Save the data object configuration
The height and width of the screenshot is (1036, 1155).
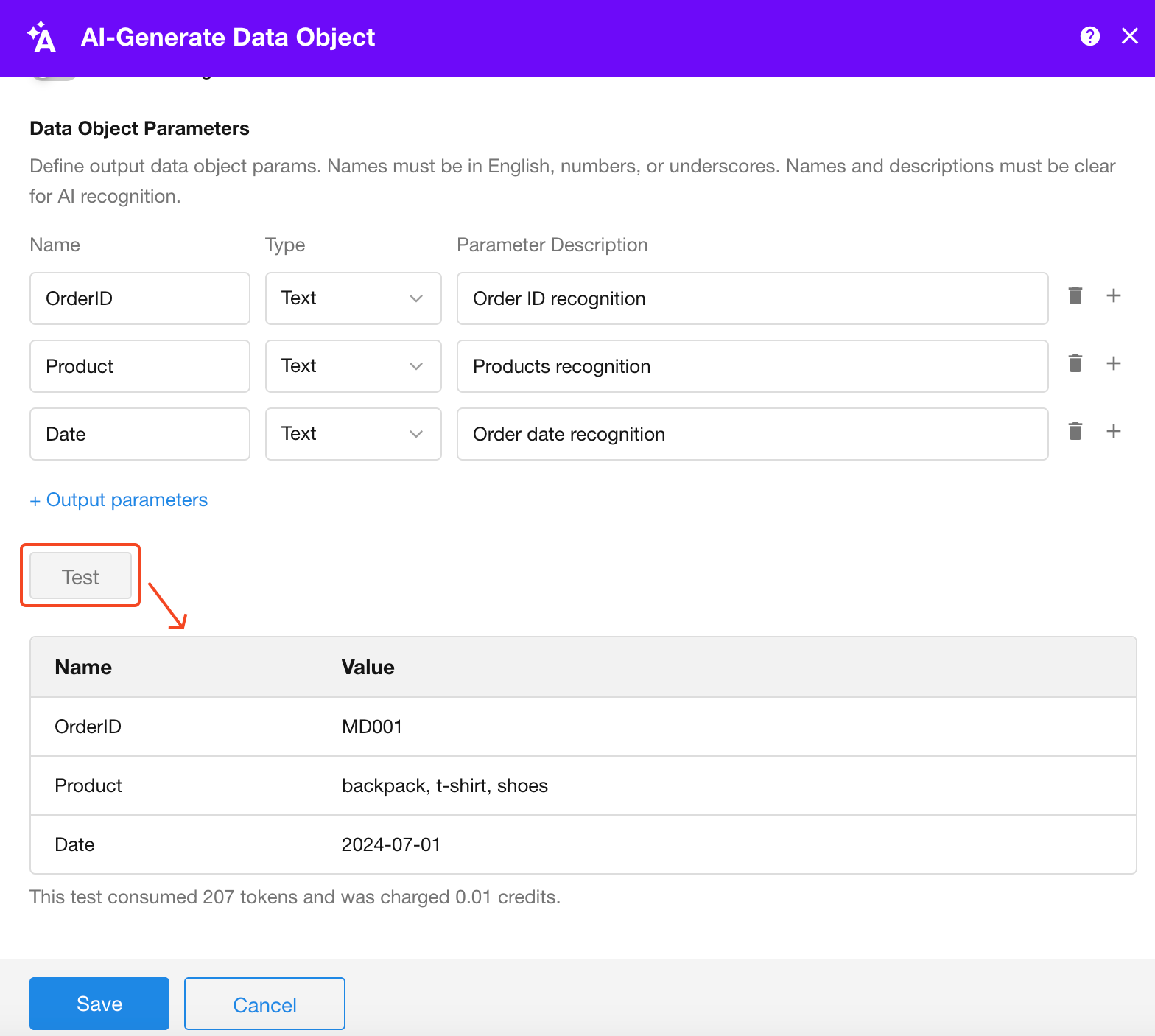click(99, 1004)
